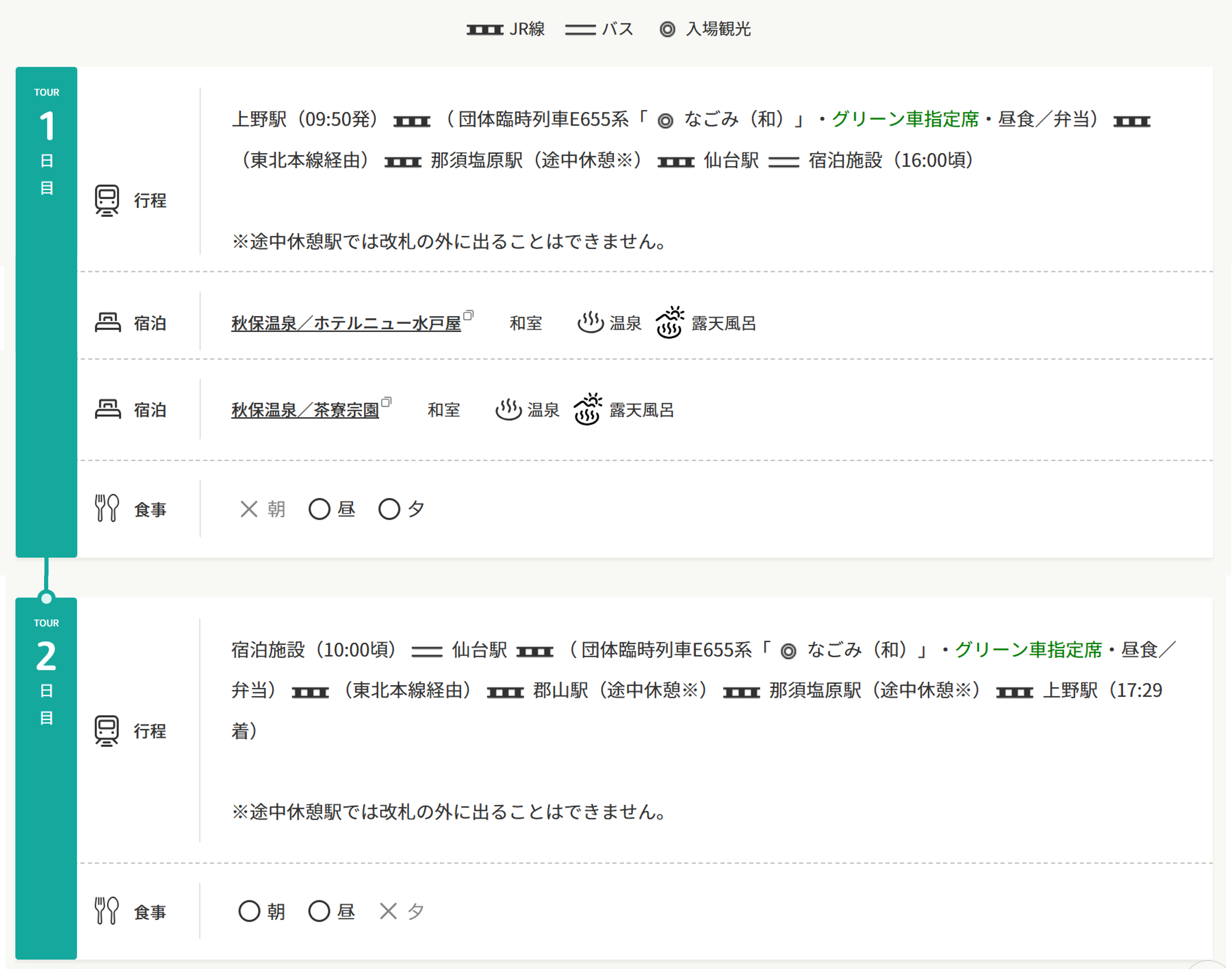Click the bed icon beside 茶寮宗園
Viewport: 1232px width, 969px height.
(107, 410)
